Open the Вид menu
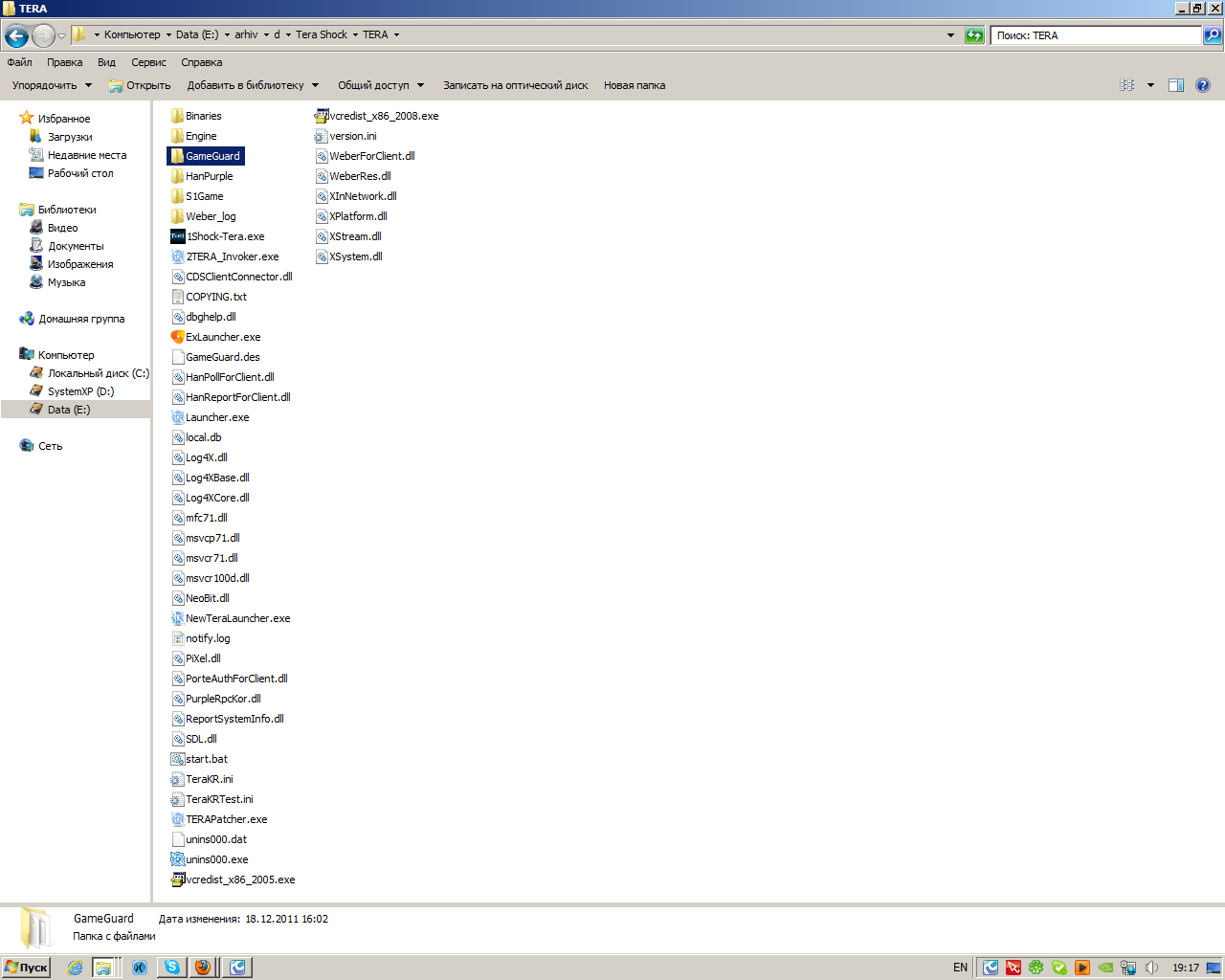 click(106, 62)
